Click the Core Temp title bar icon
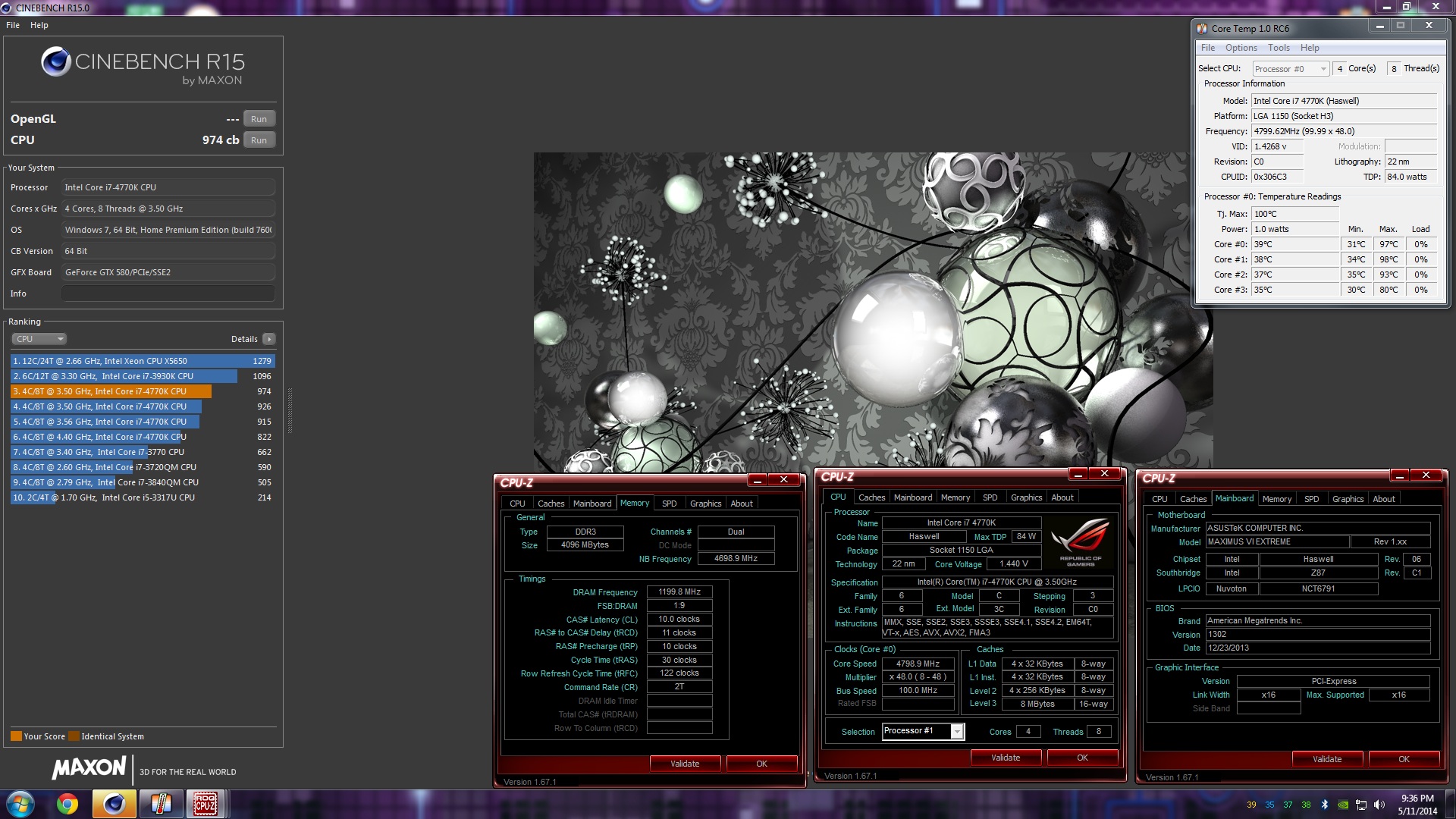The width and height of the screenshot is (1456, 819). tap(1202, 28)
